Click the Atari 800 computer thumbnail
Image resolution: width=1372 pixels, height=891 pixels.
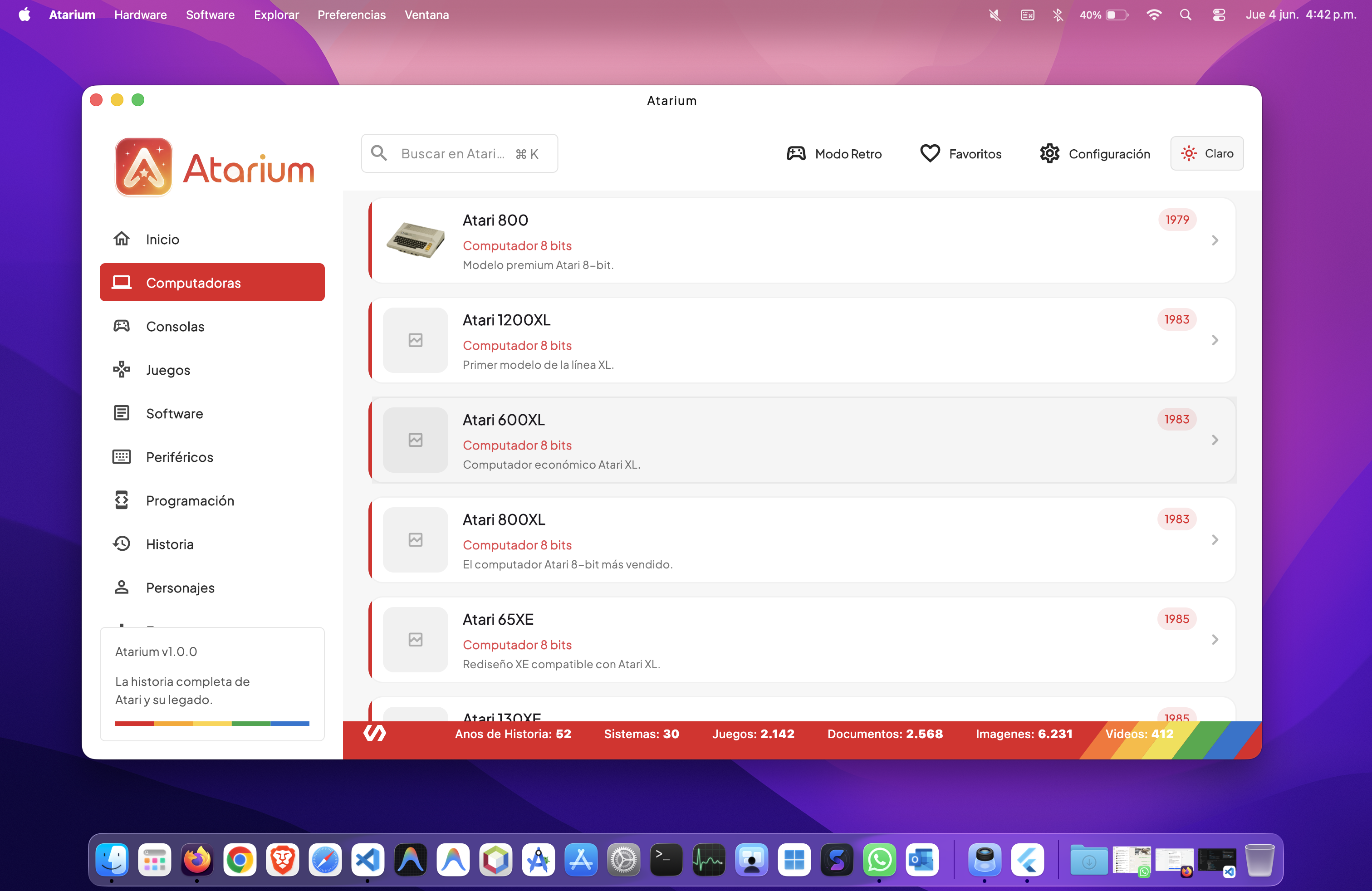coord(415,240)
